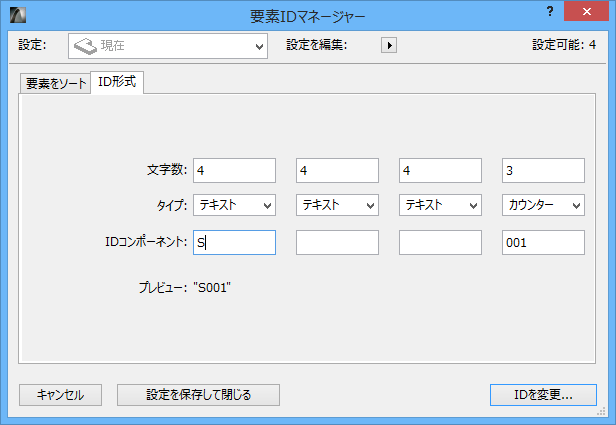
Task: Open the 設定 dropdown showing 現在
Action: 168,46
